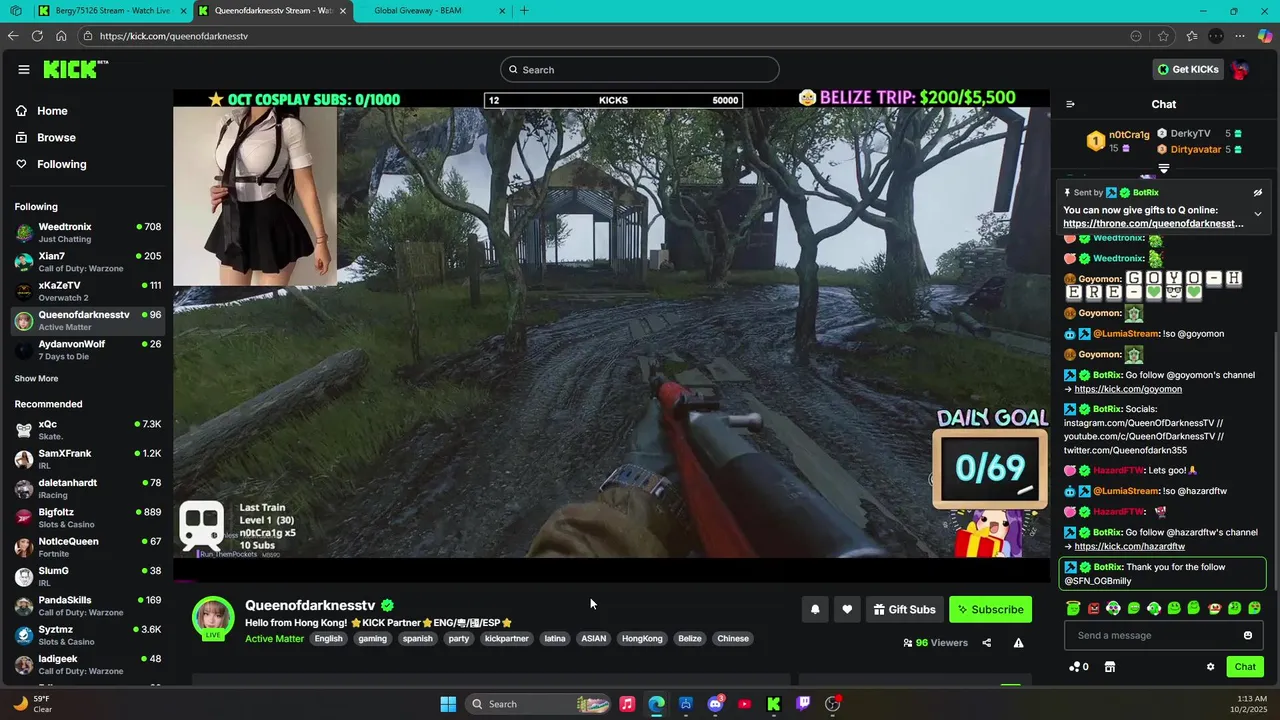Collapse the chat panel using header icon
The height and width of the screenshot is (720, 1280).
[1070, 104]
